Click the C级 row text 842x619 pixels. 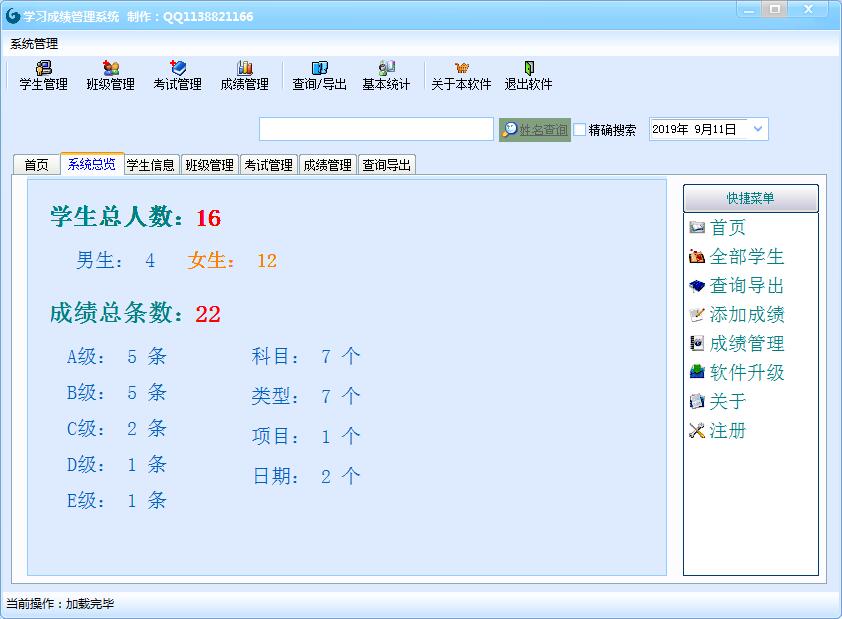click(x=117, y=428)
